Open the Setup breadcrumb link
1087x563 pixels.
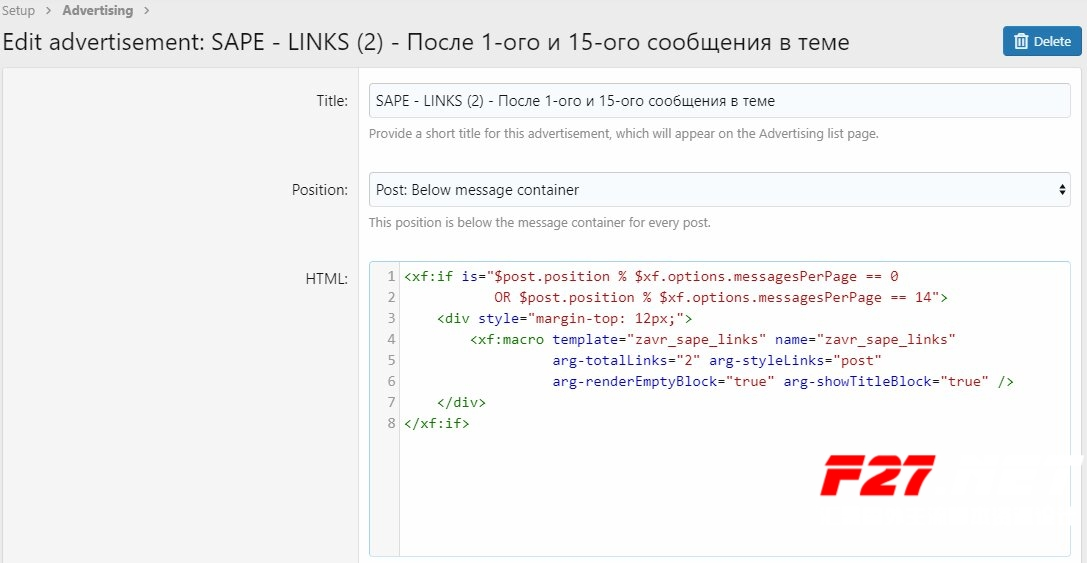click(x=18, y=10)
